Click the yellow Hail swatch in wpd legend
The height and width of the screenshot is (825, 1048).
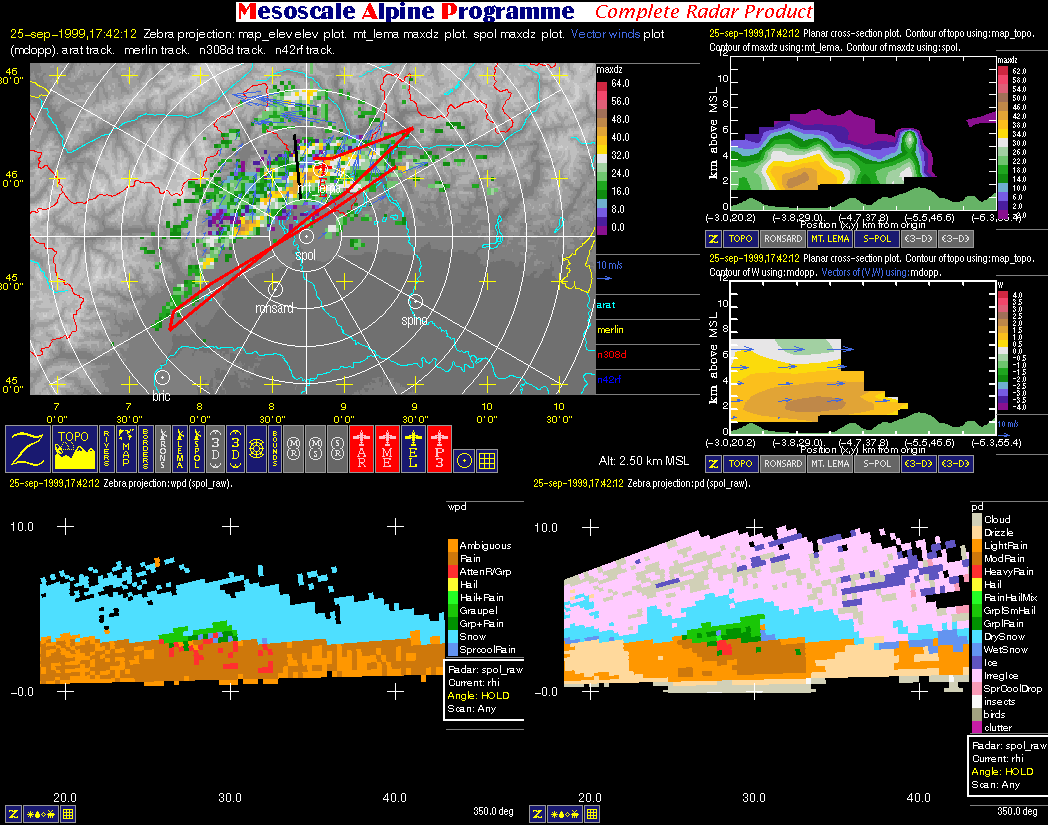[x=452, y=585]
